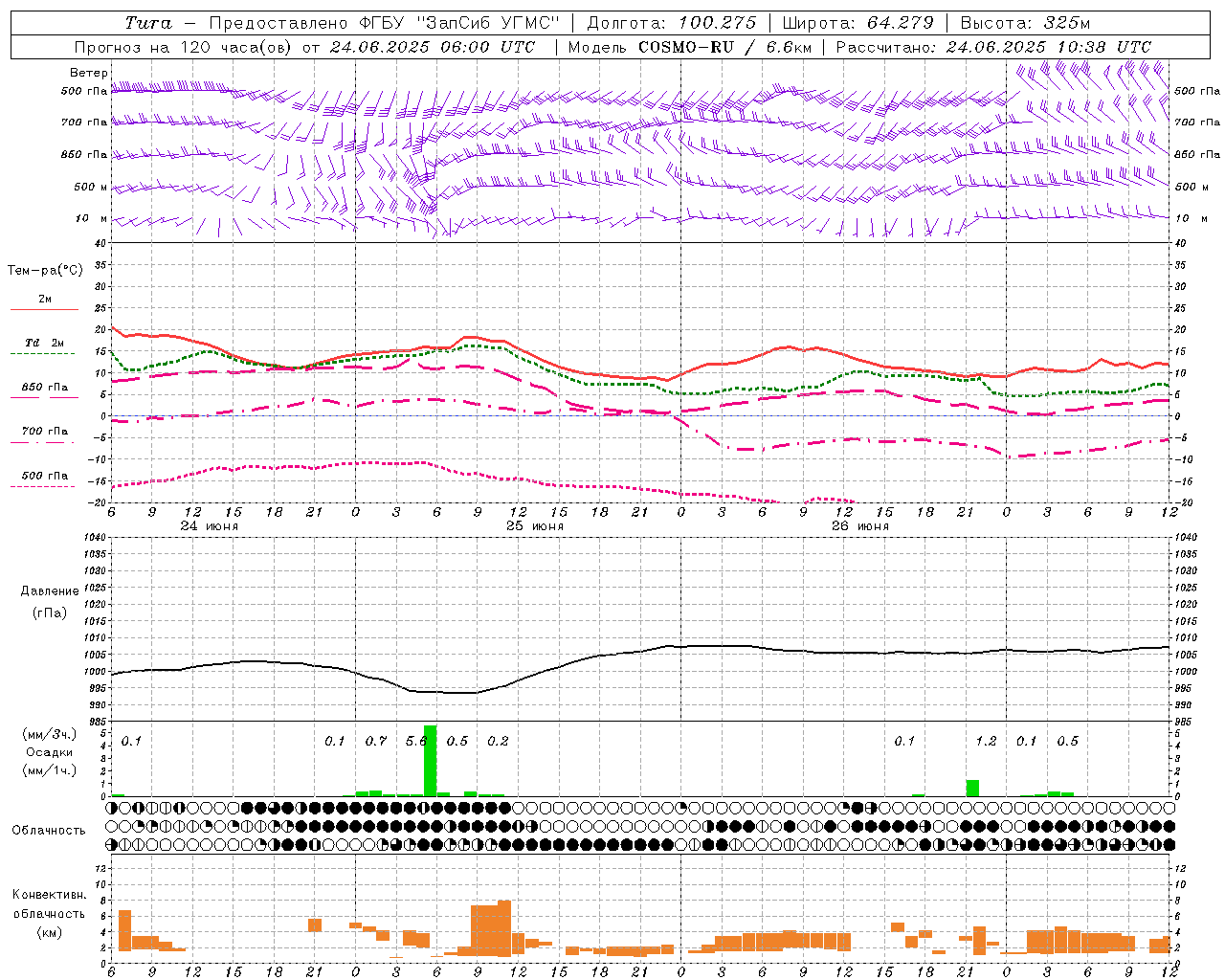1225x980 pixels.
Task: Select the "Долгота: 100.275" header field
Action: tap(672, 23)
